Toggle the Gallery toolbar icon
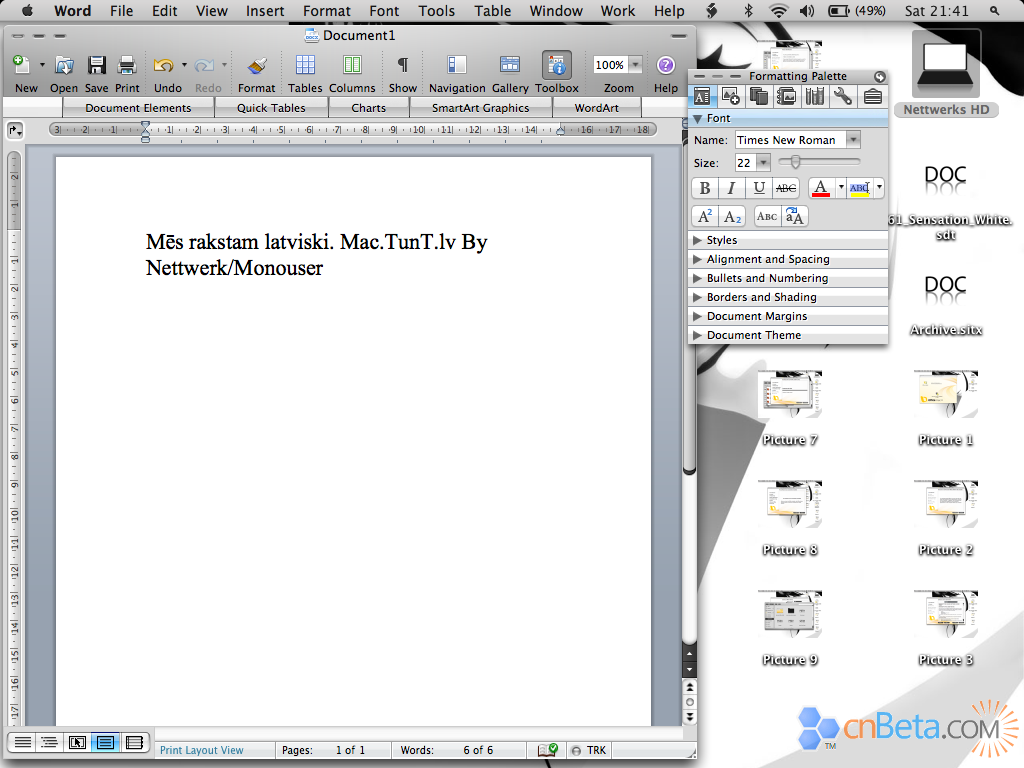This screenshot has width=1024, height=768. pyautogui.click(x=509, y=65)
